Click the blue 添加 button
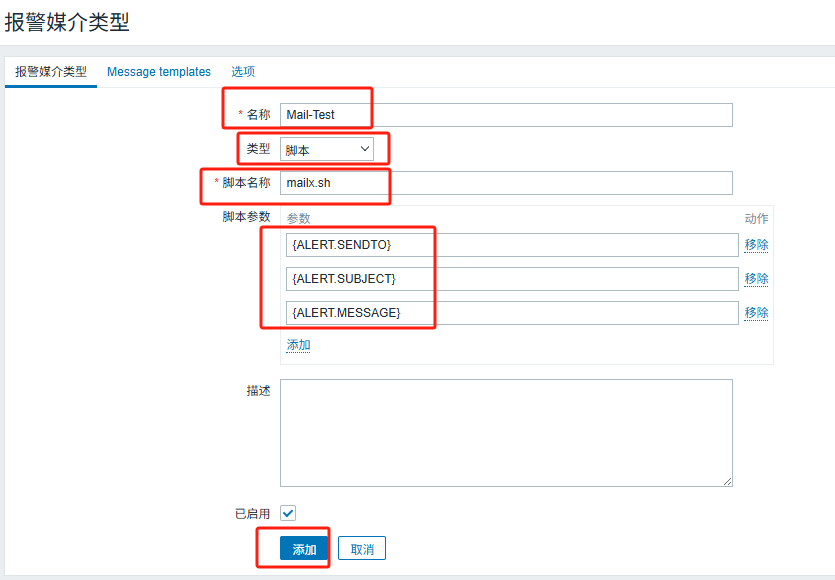The height and width of the screenshot is (580, 835). pos(304,549)
